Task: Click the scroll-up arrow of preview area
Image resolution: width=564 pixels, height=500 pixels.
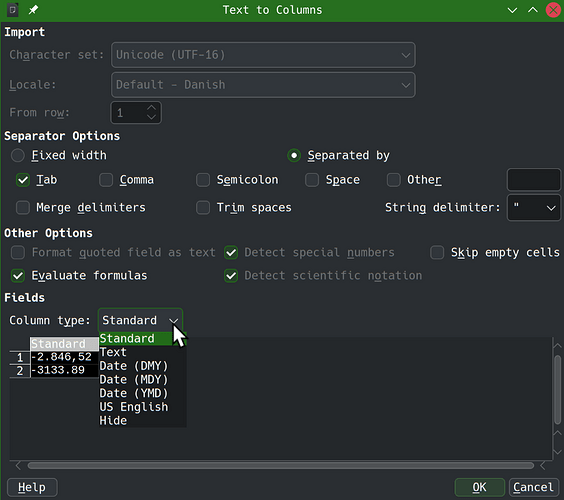Action: coord(557,346)
